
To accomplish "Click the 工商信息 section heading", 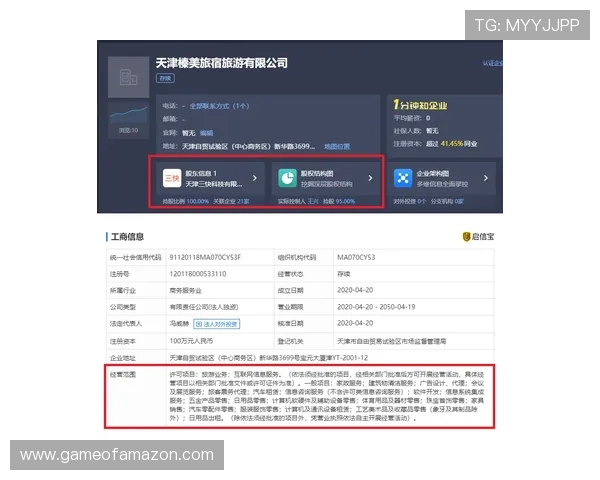I will (x=127, y=237).
